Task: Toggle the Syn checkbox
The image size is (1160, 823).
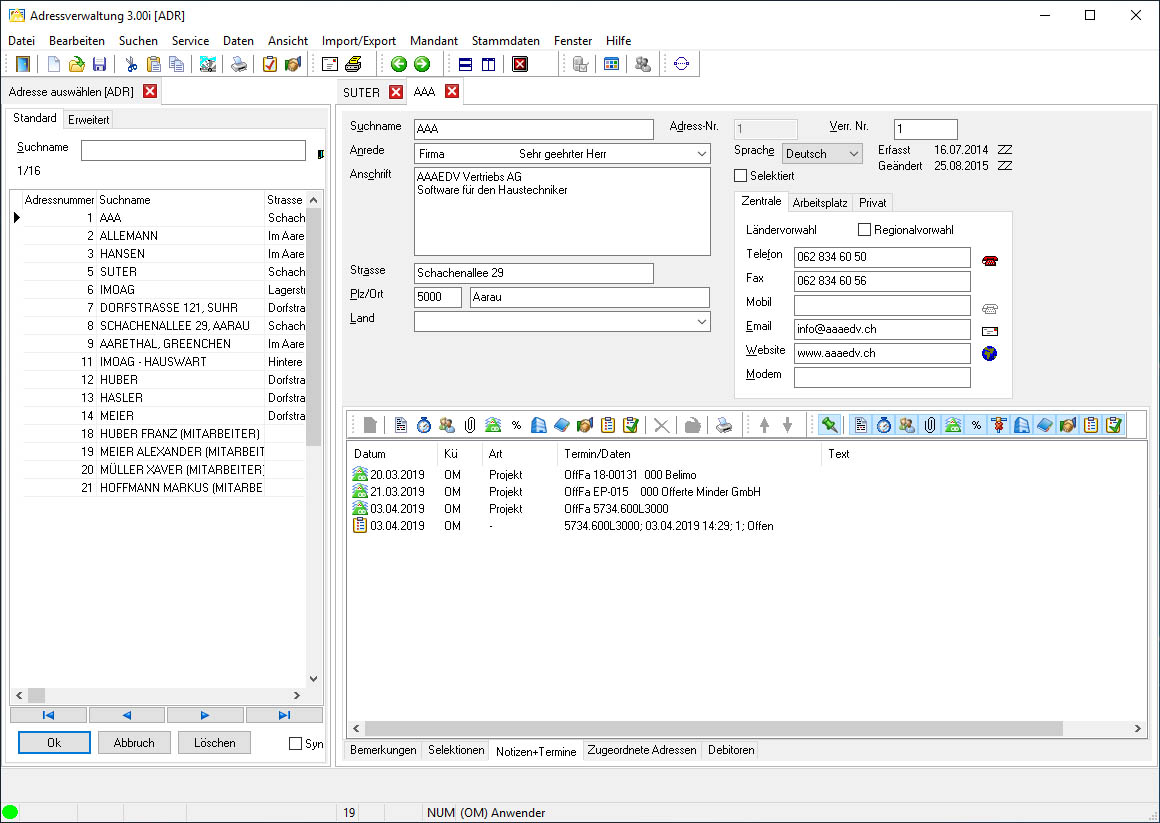Action: [295, 743]
